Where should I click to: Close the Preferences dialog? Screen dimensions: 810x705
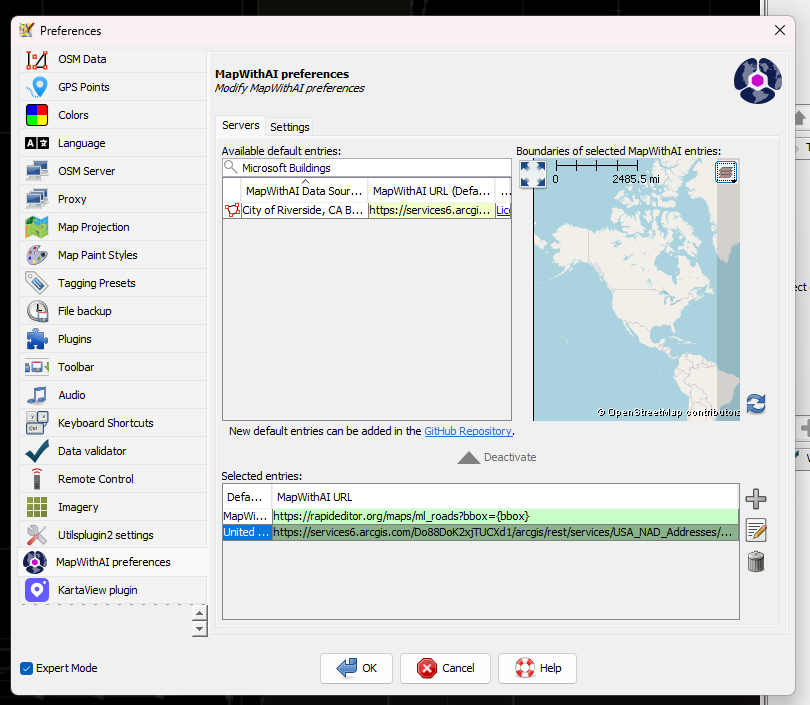(780, 30)
